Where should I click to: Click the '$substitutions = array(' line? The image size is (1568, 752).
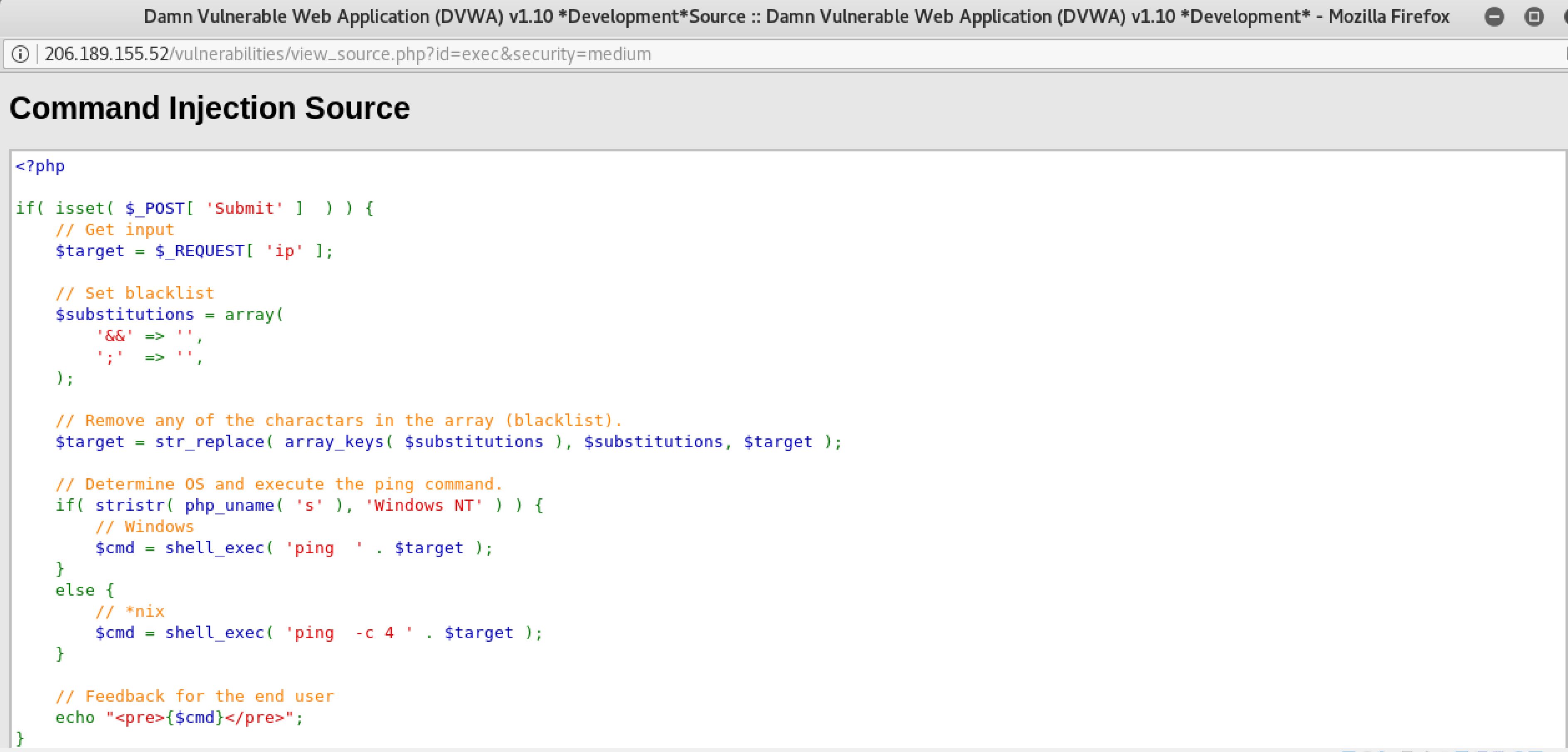pos(169,314)
